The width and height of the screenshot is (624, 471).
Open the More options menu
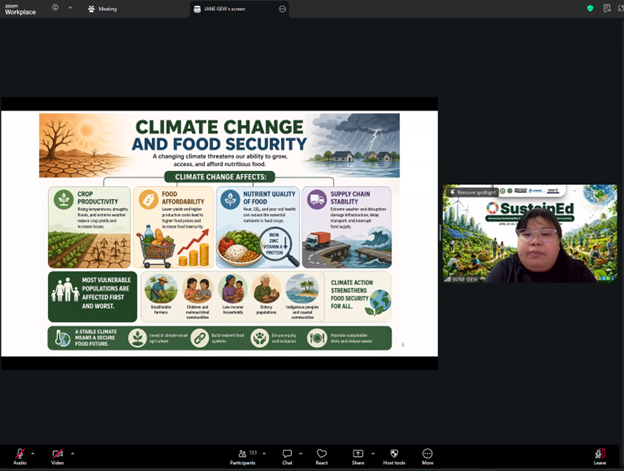pos(428,454)
